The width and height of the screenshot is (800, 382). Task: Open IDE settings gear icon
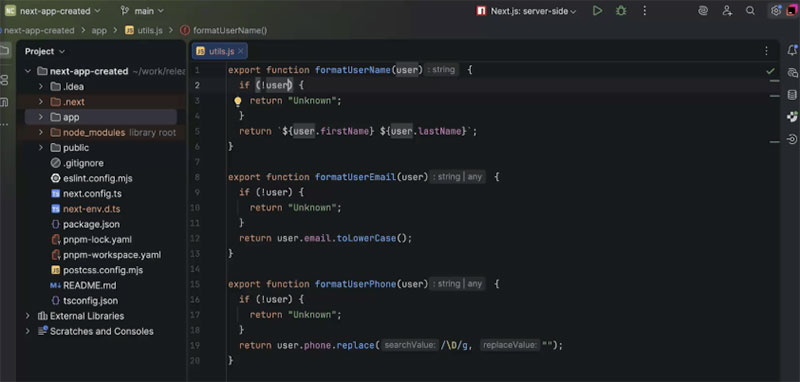pos(776,11)
